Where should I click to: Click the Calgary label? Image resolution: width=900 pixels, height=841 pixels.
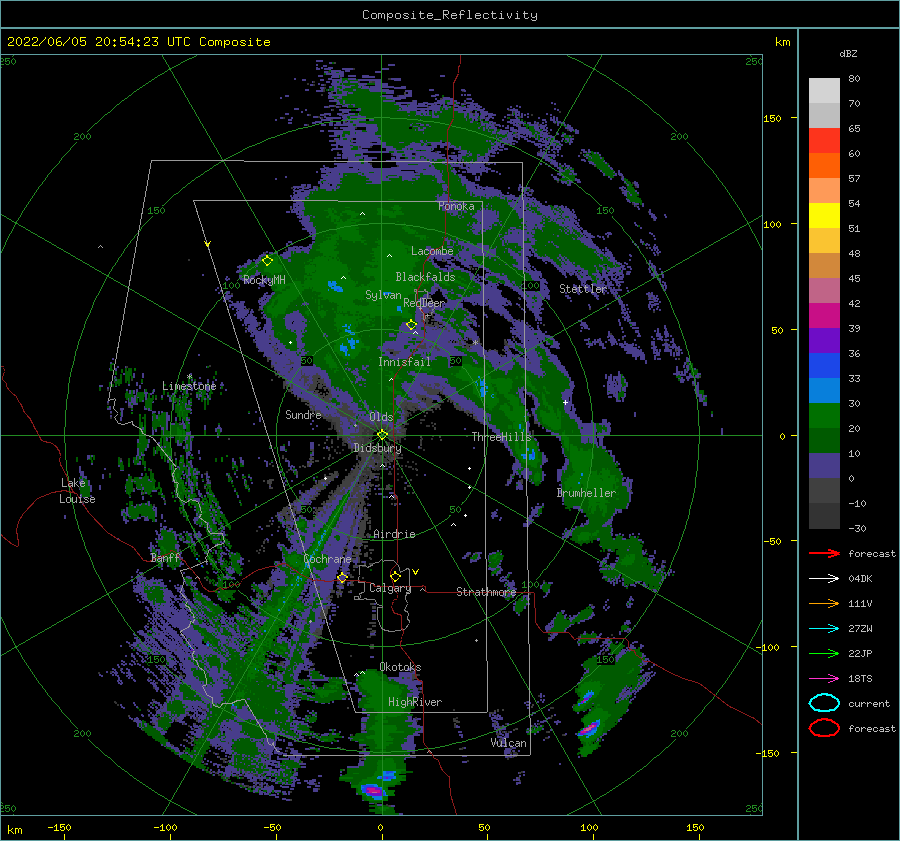(390, 588)
